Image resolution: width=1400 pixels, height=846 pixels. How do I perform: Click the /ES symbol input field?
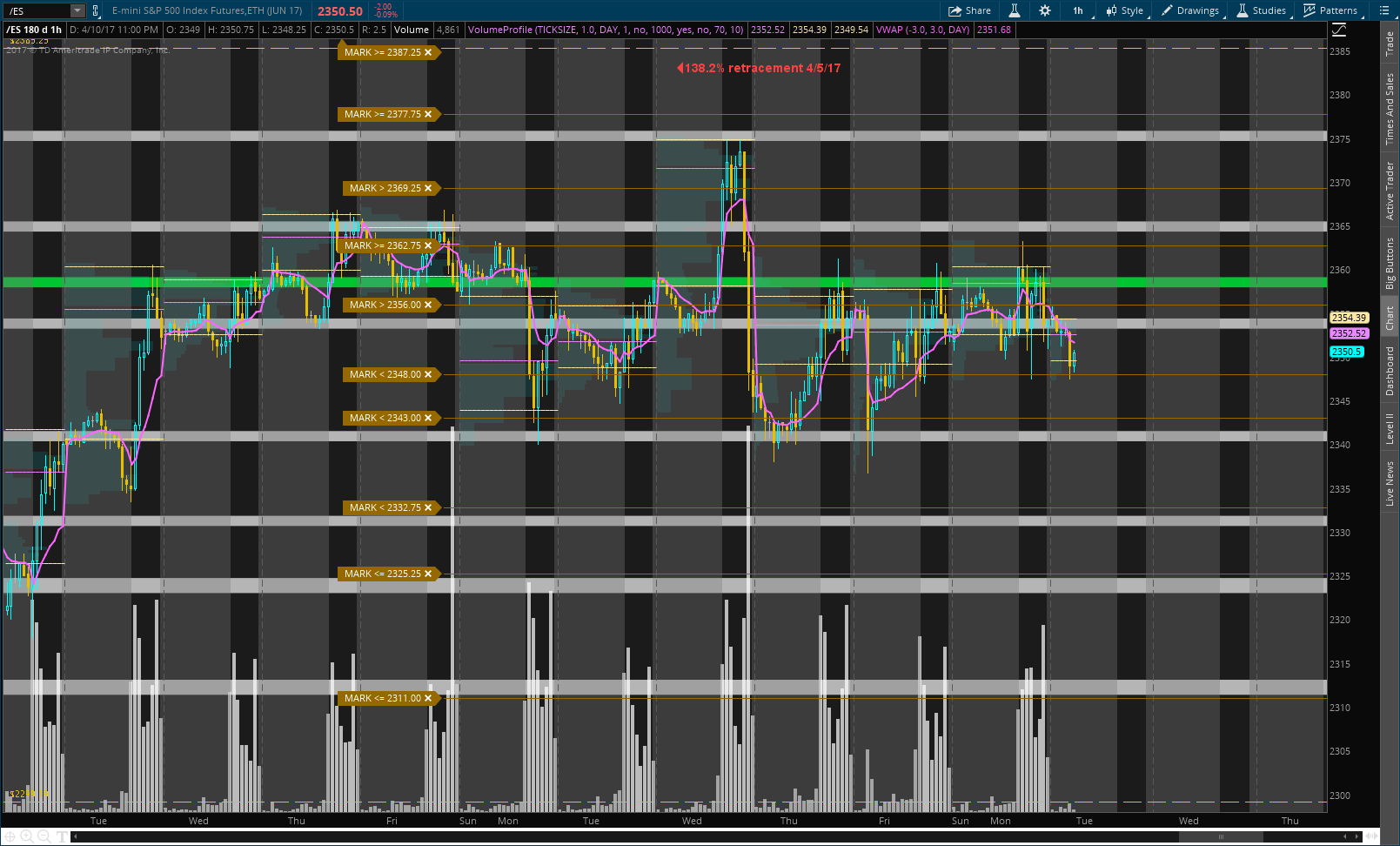(37, 10)
